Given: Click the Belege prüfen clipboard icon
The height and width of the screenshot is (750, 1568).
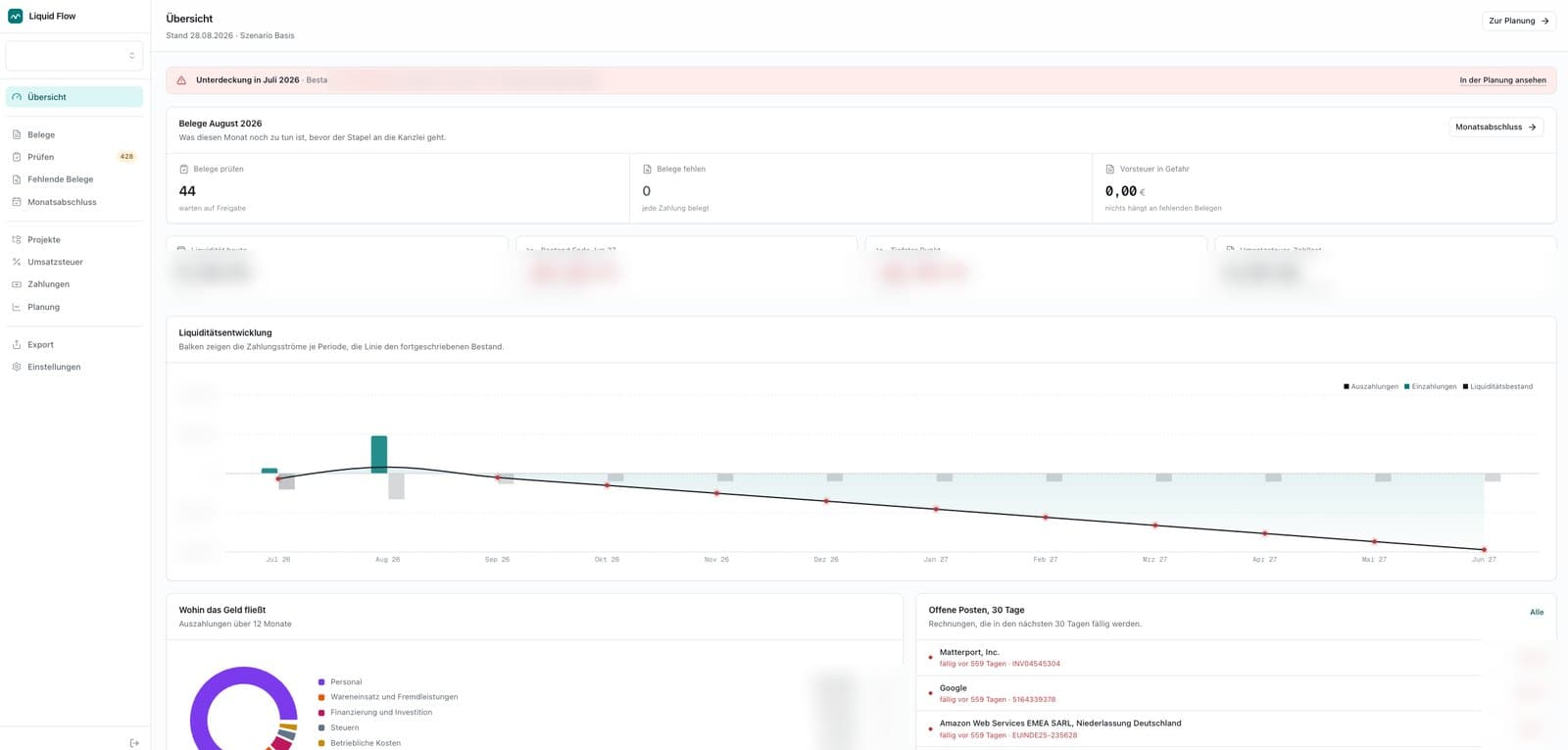Looking at the screenshot, I should point(183,169).
